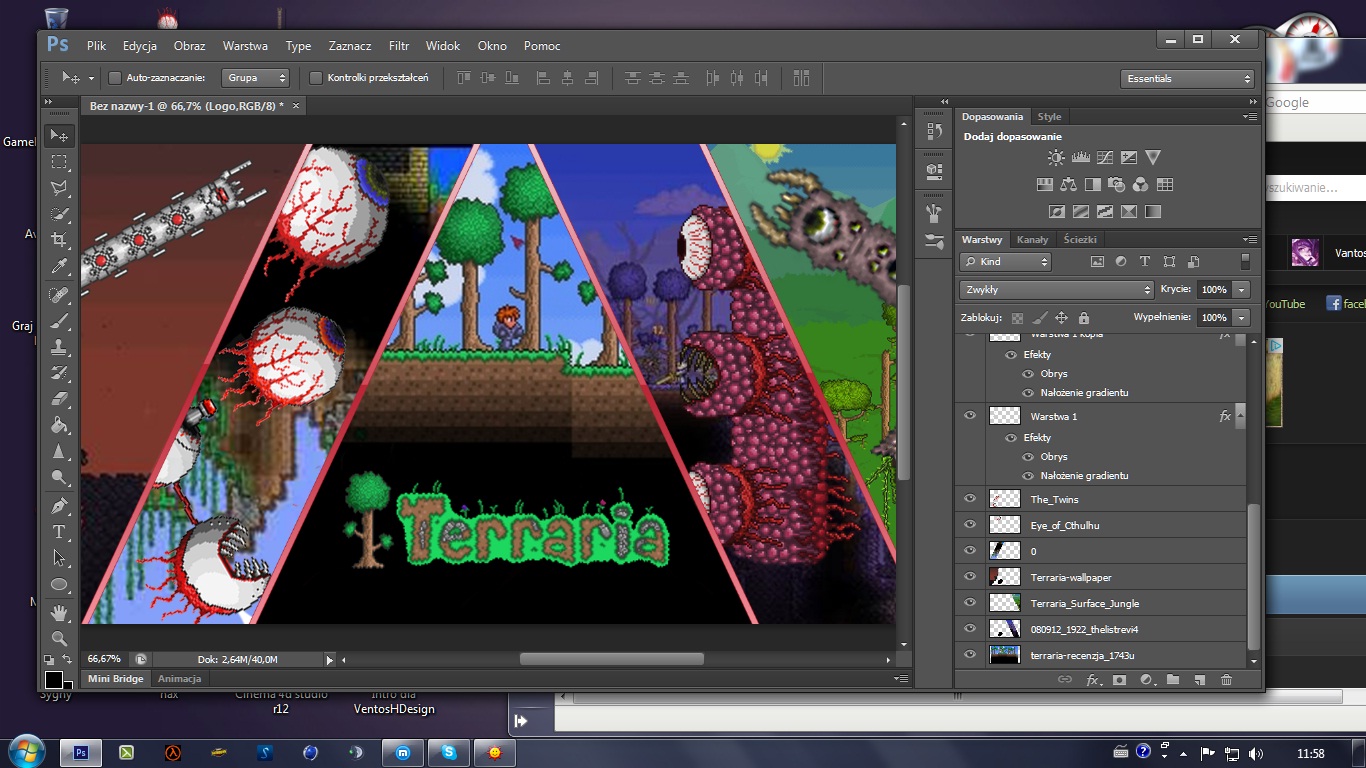The width and height of the screenshot is (1366, 768).
Task: Pick the Brush tool
Action: (x=60, y=321)
